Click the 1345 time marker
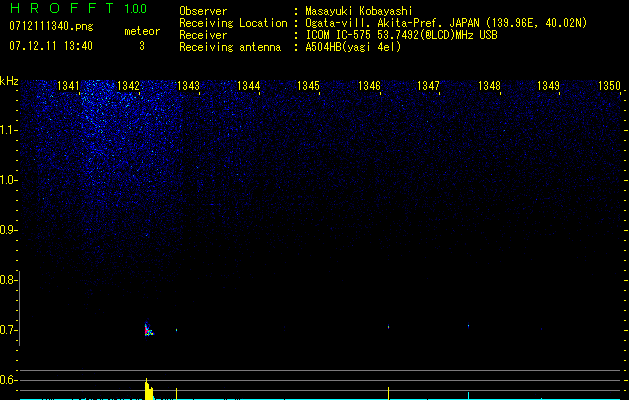Viewport: 629px width, 400px height. (308, 86)
